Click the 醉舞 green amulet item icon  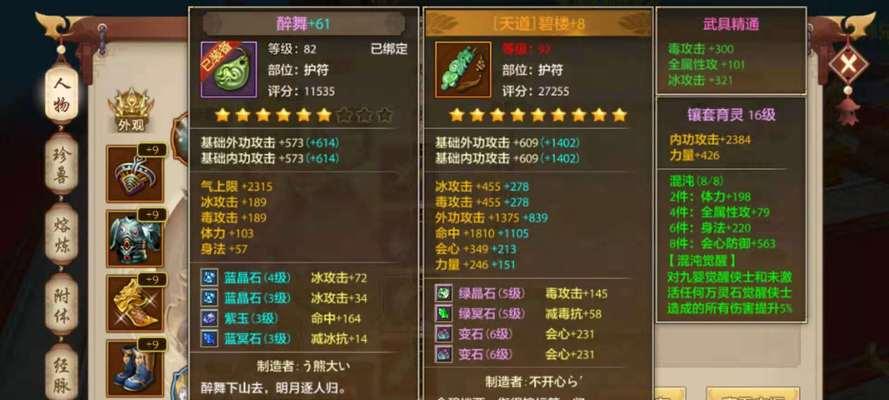click(229, 70)
